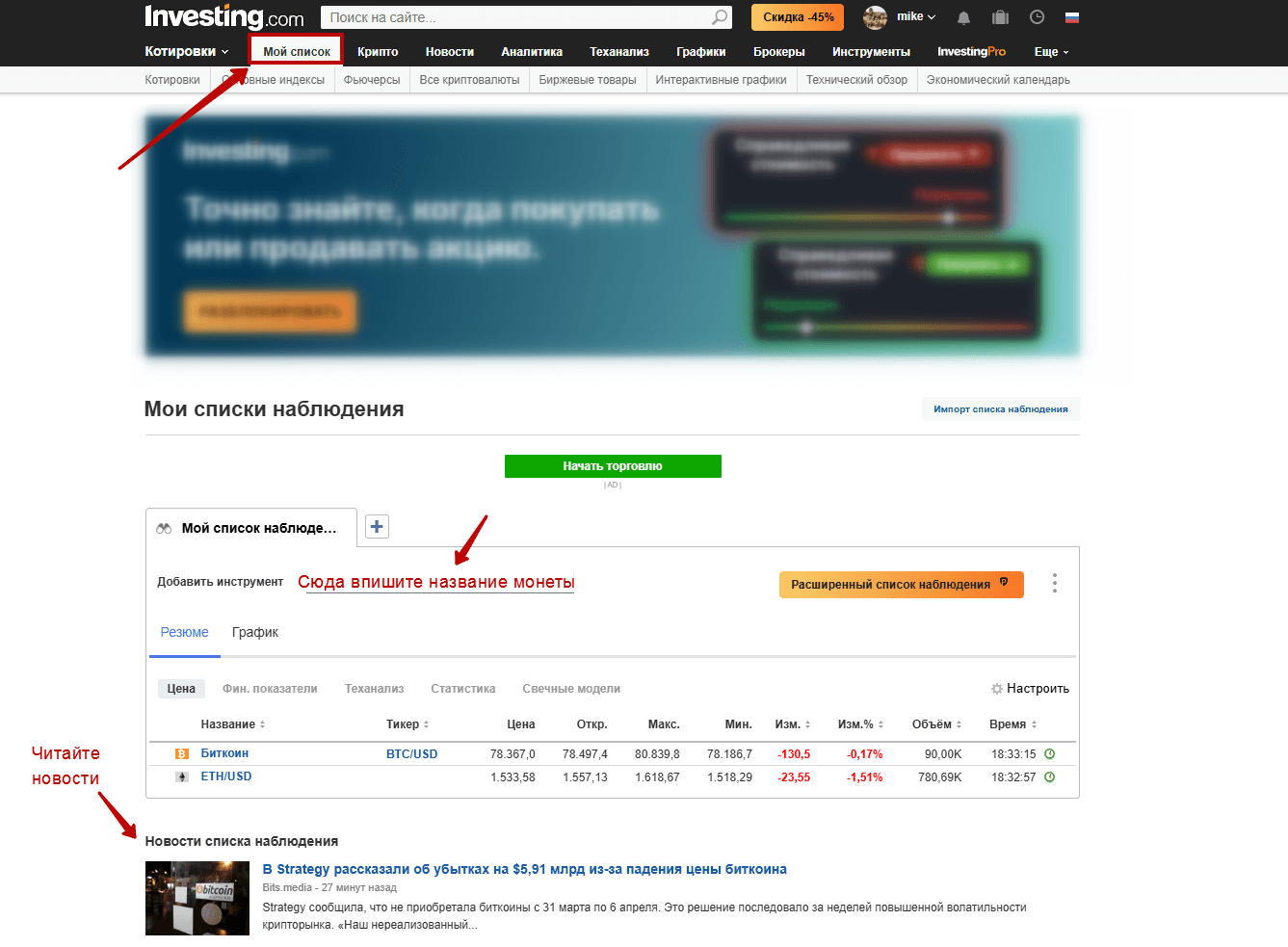Change language via Russian flag icon
The height and width of the screenshot is (947, 1288).
[x=1072, y=17]
